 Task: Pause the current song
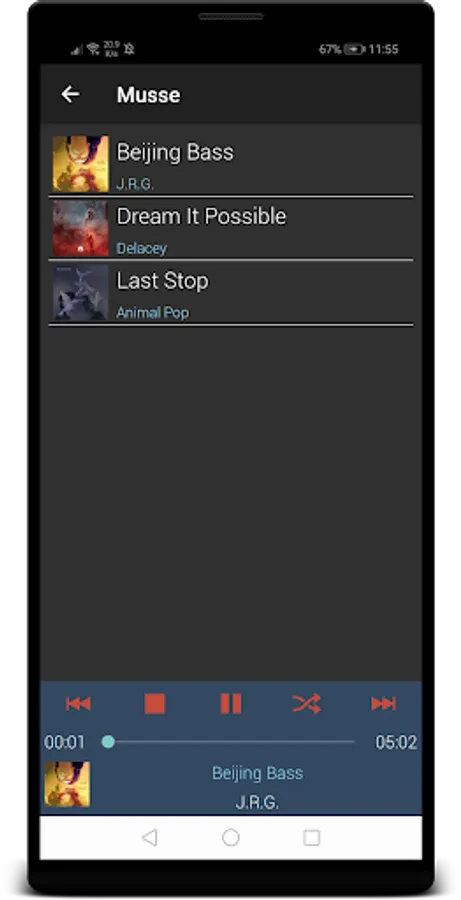click(x=231, y=703)
